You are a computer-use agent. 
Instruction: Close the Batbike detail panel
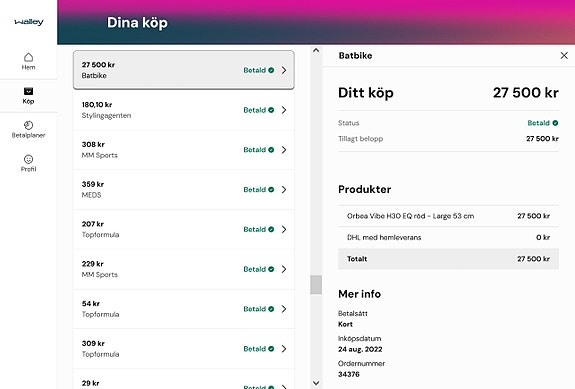(564, 55)
